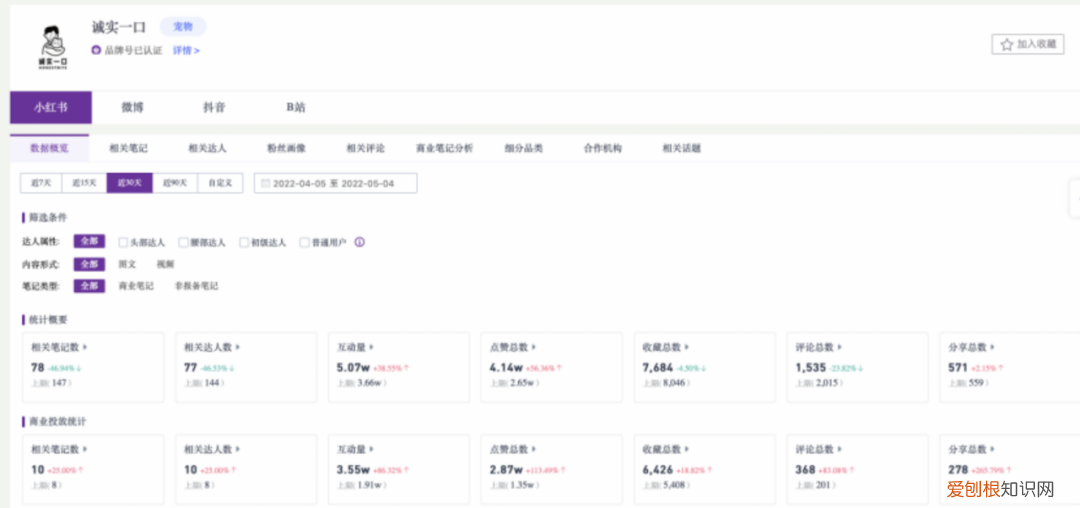This screenshot has width=1080, height=508.
Task: Click the purple 品牌号已认证 badge icon
Action: (96, 50)
